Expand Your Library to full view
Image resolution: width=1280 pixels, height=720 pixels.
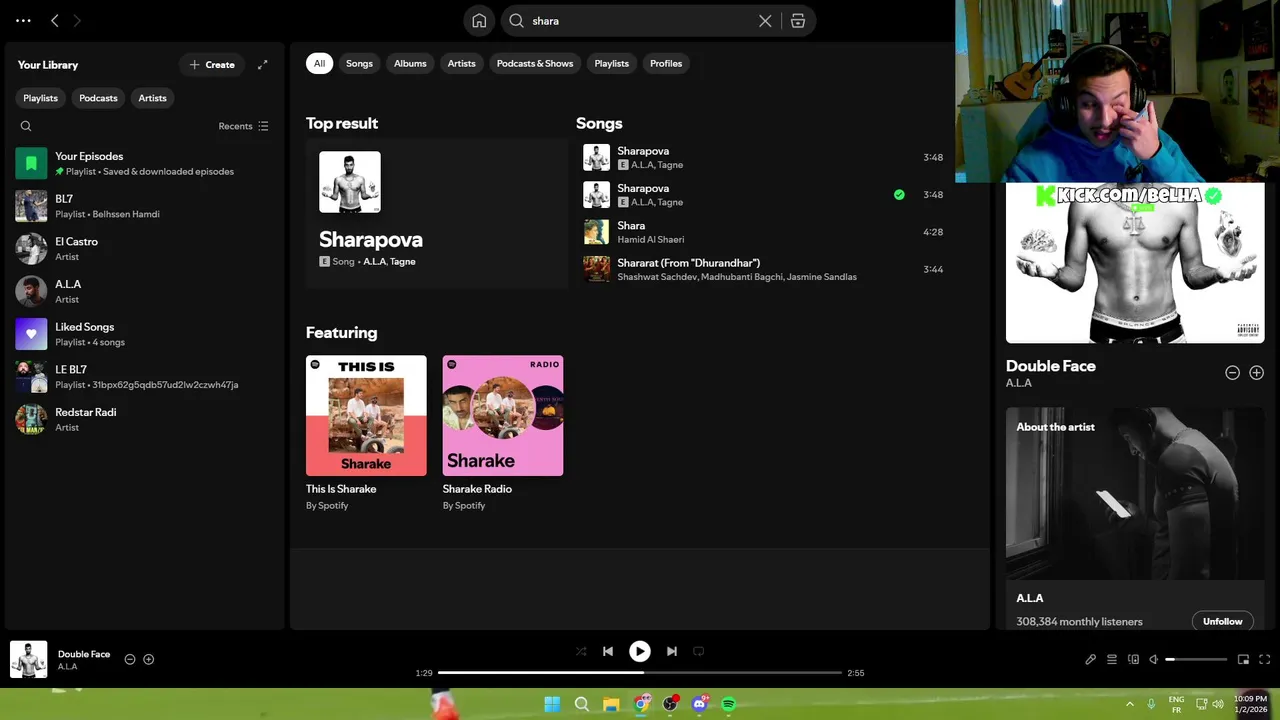pyautogui.click(x=262, y=65)
